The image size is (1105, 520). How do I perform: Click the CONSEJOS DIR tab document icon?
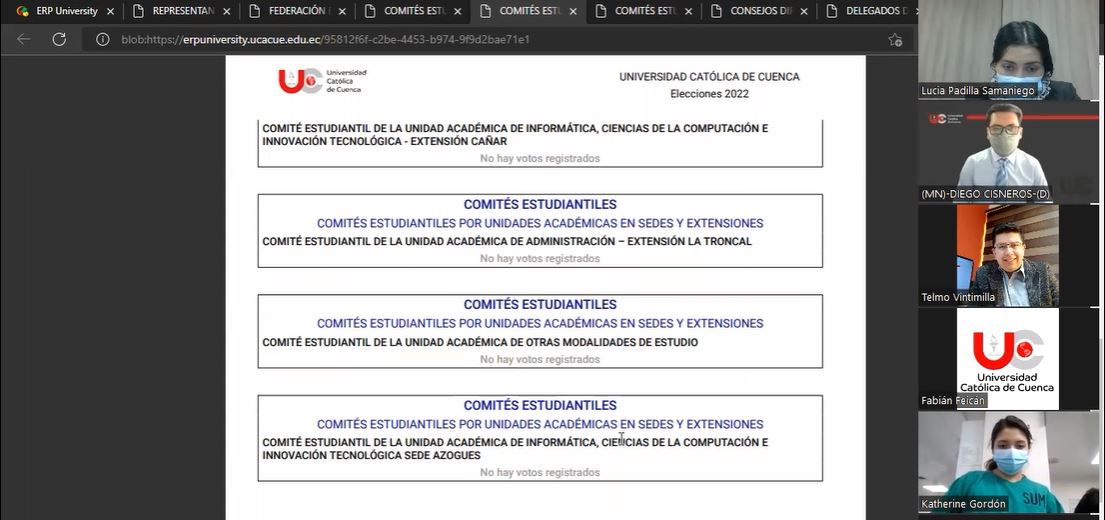[716, 11]
